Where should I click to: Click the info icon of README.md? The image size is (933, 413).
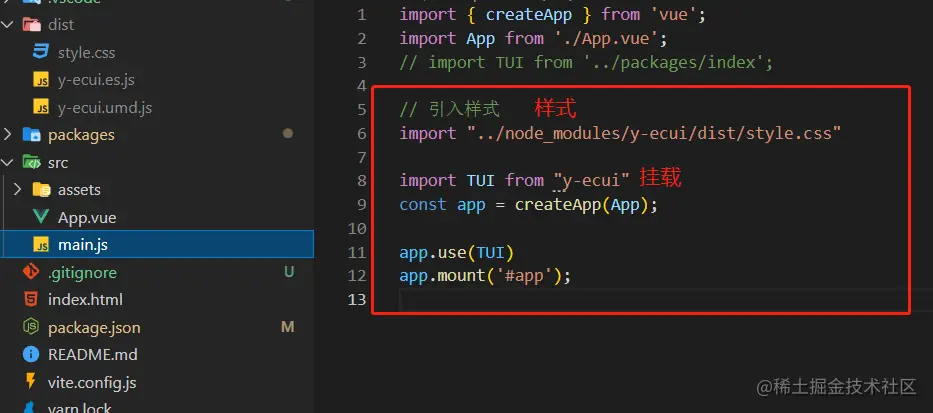(31, 355)
